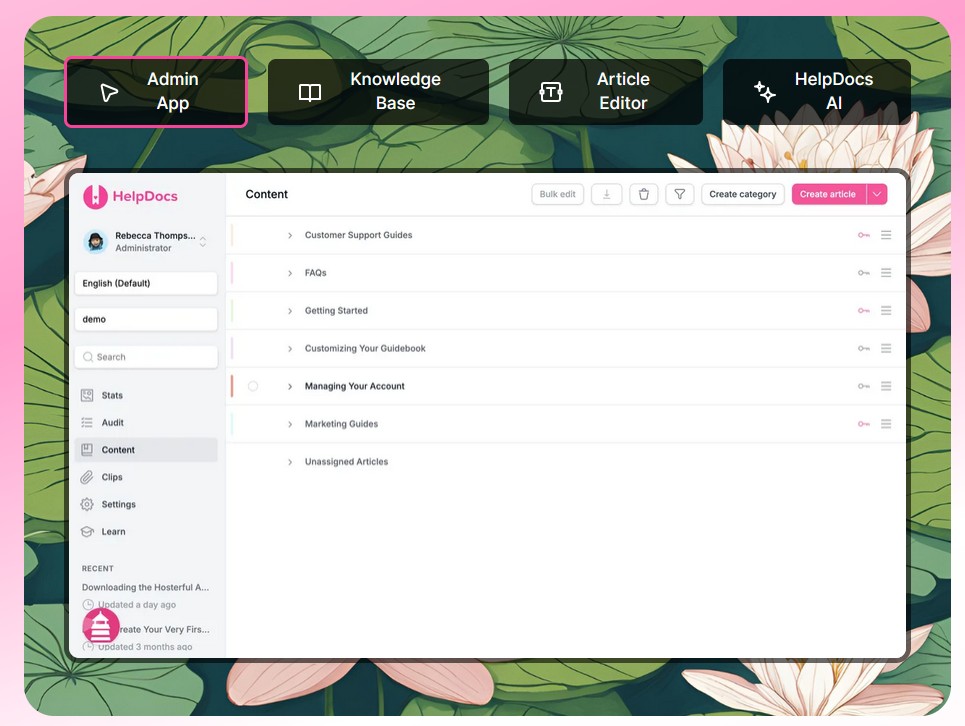Click the Marketing Guides category name

(342, 424)
